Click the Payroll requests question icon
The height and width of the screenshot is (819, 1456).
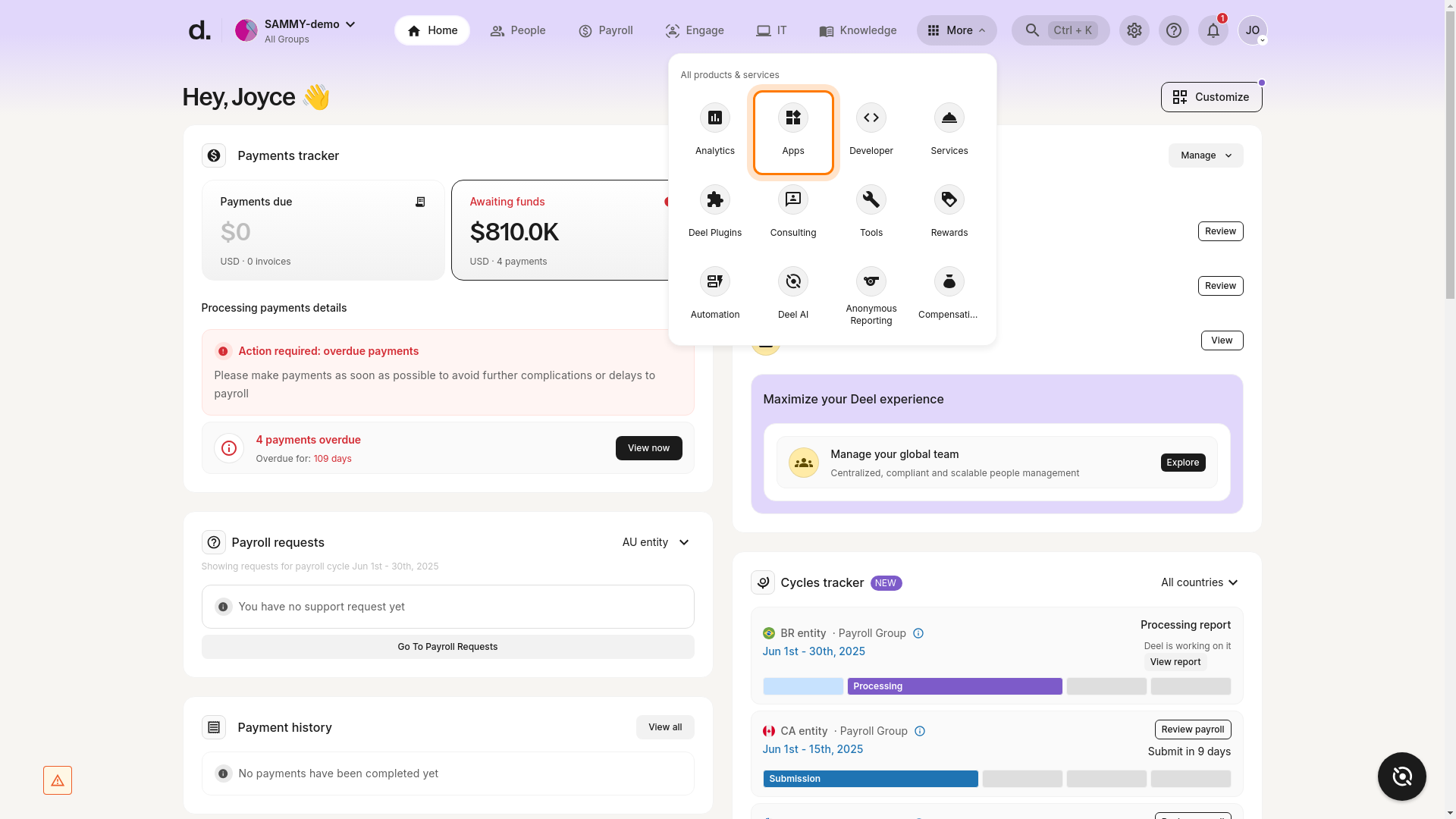pyautogui.click(x=214, y=542)
